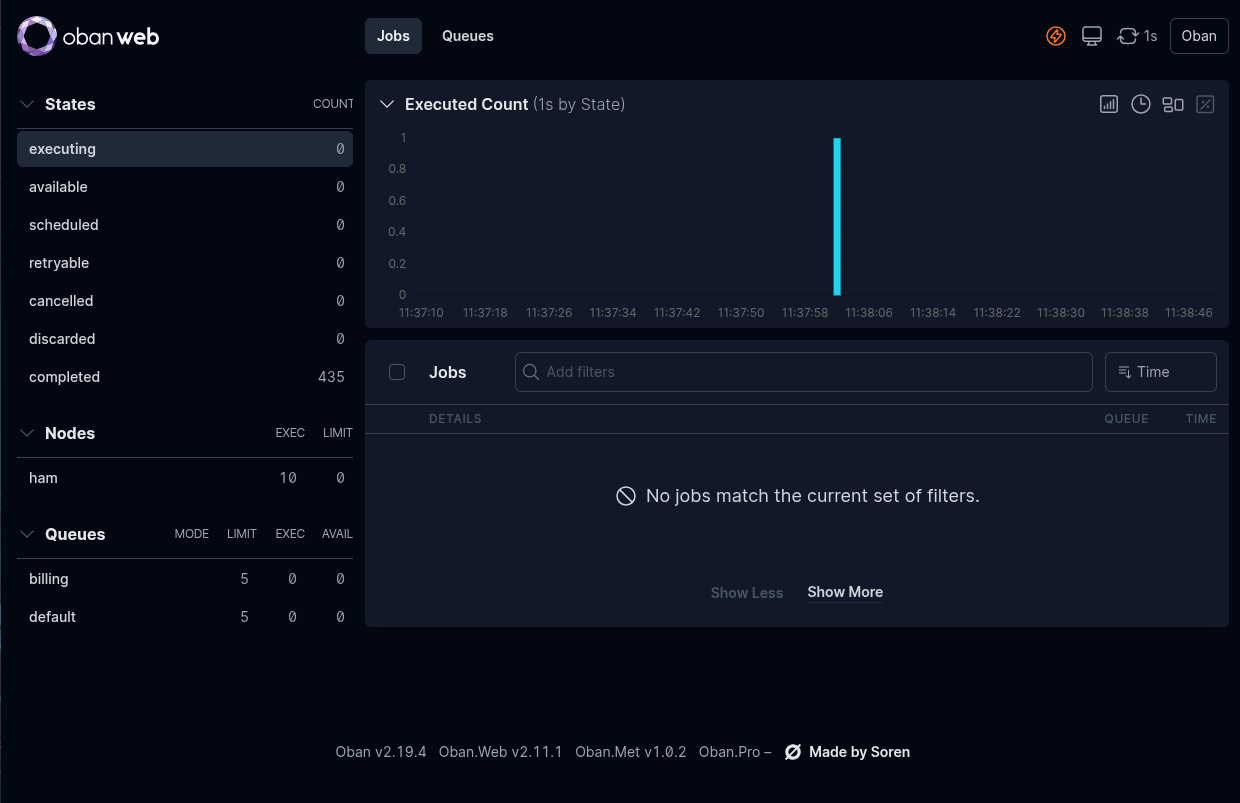Focus the Add filters search field
The width and height of the screenshot is (1240, 803).
tap(803, 372)
